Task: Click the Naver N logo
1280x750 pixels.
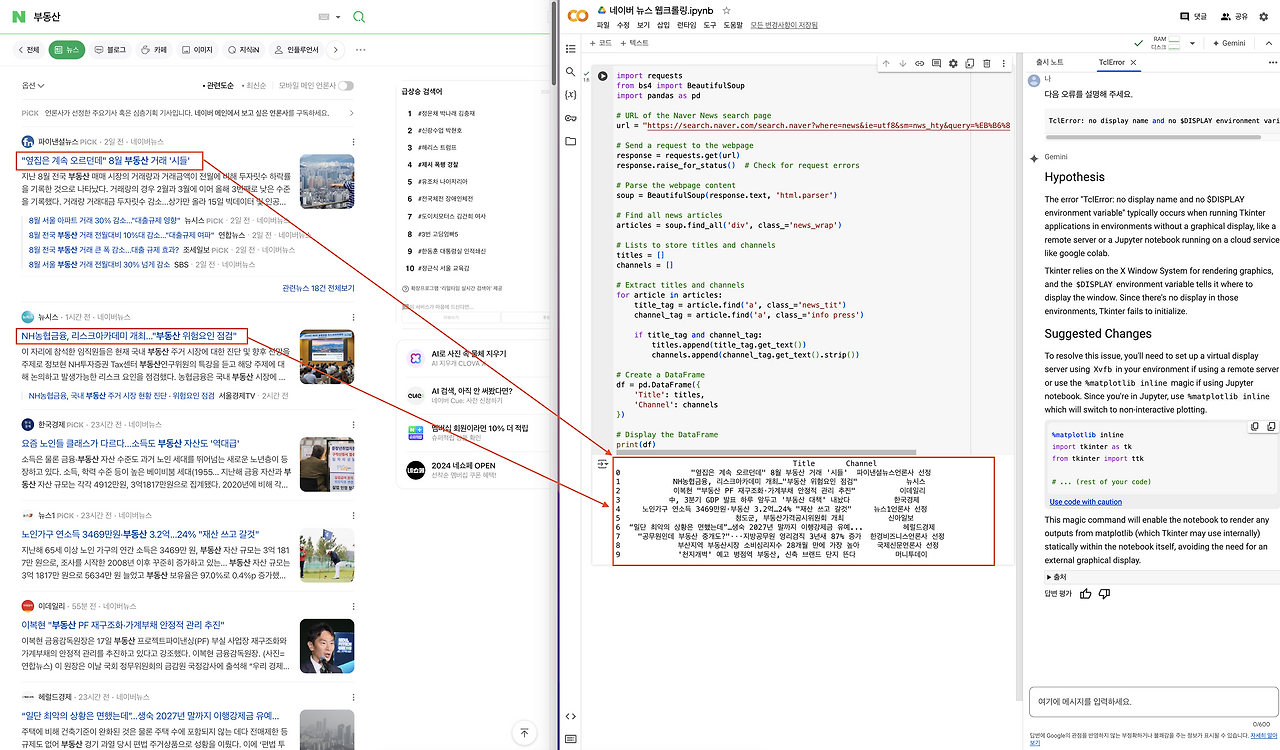Action: coord(21,18)
